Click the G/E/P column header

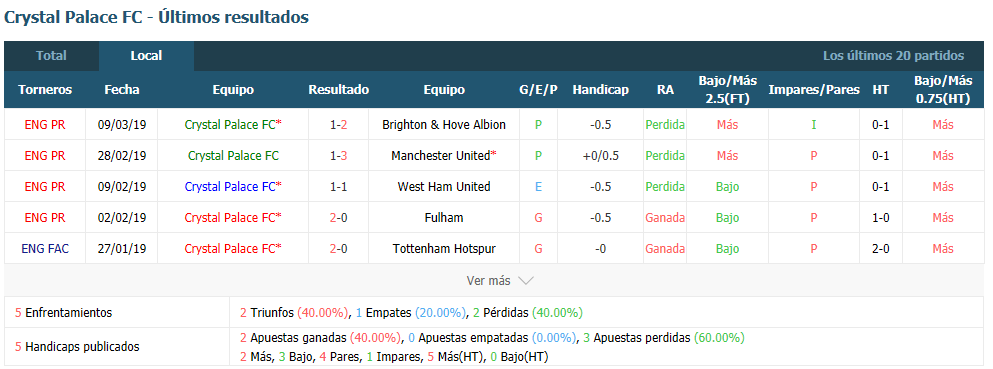click(x=538, y=90)
